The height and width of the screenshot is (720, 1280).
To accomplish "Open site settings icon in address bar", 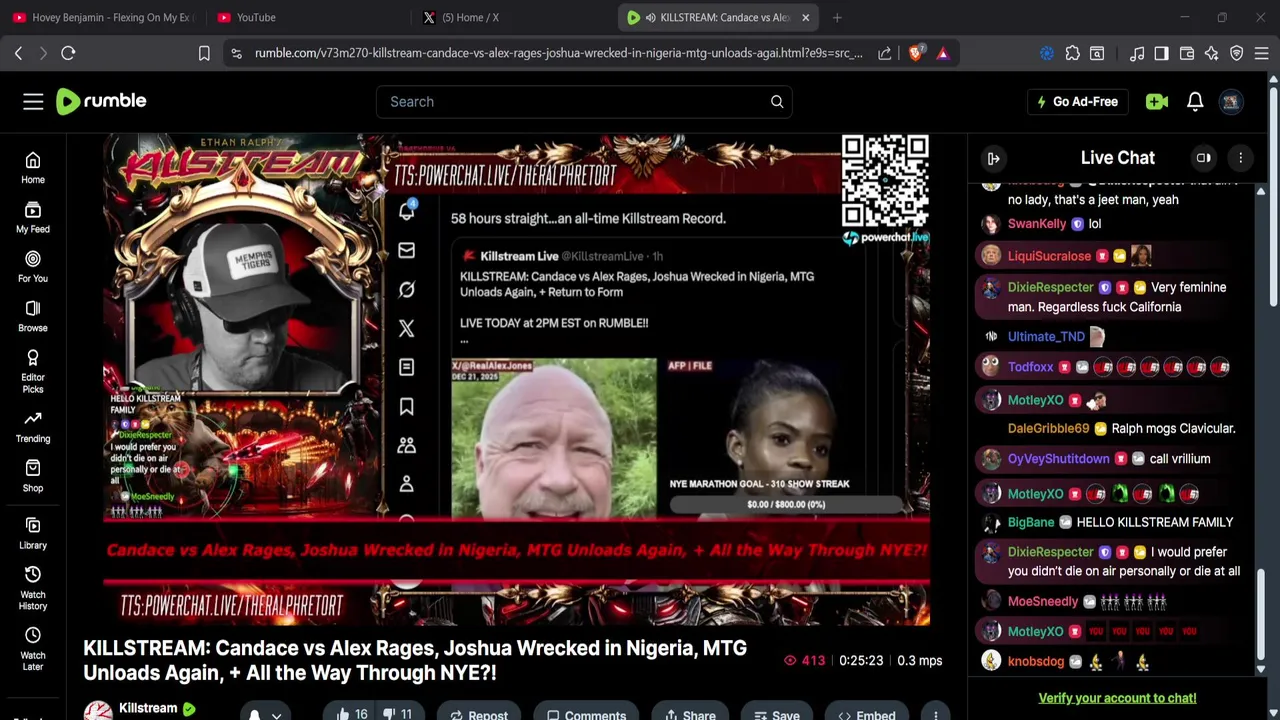I will tap(236, 53).
